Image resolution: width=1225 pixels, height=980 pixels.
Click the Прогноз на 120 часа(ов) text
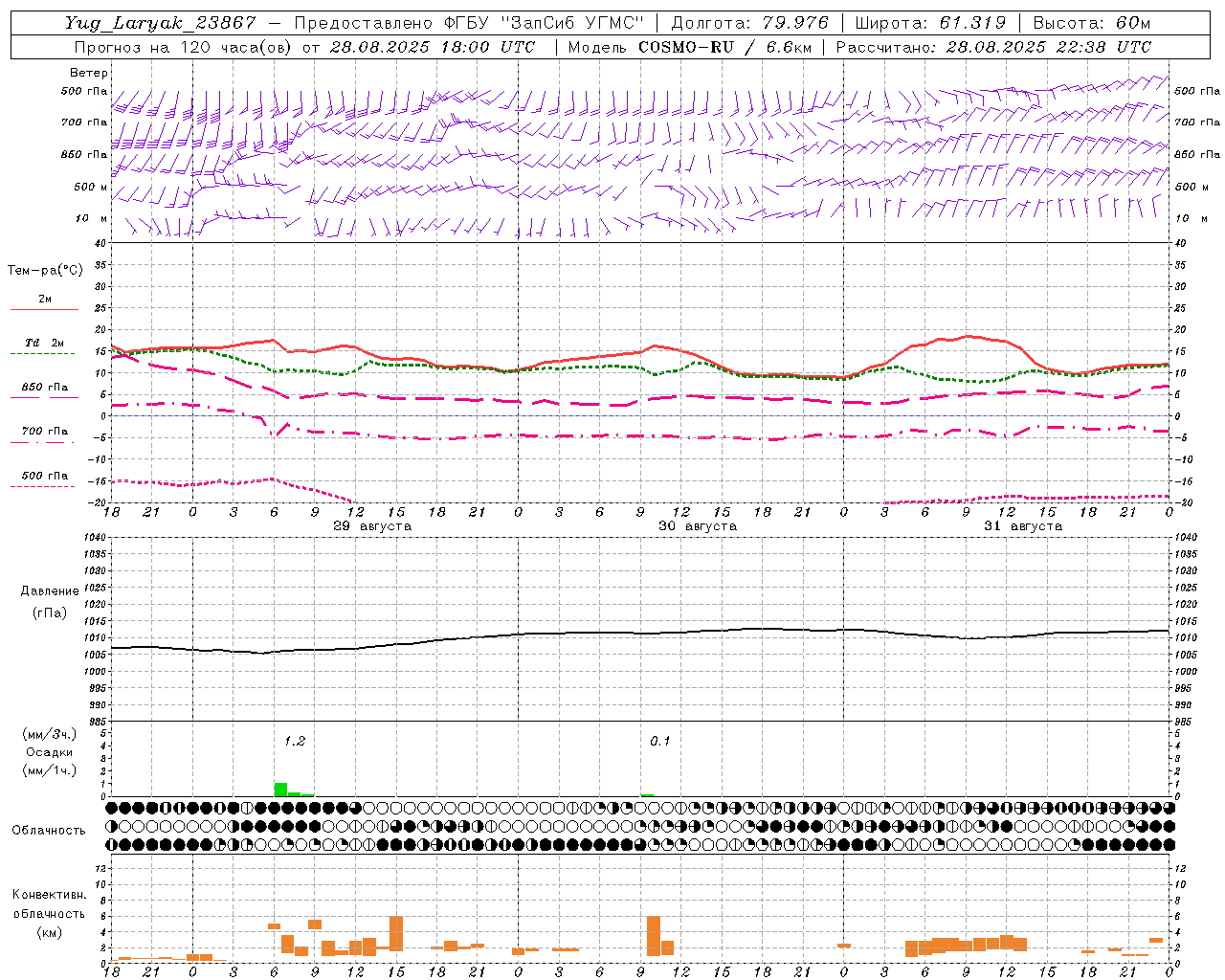click(x=185, y=47)
